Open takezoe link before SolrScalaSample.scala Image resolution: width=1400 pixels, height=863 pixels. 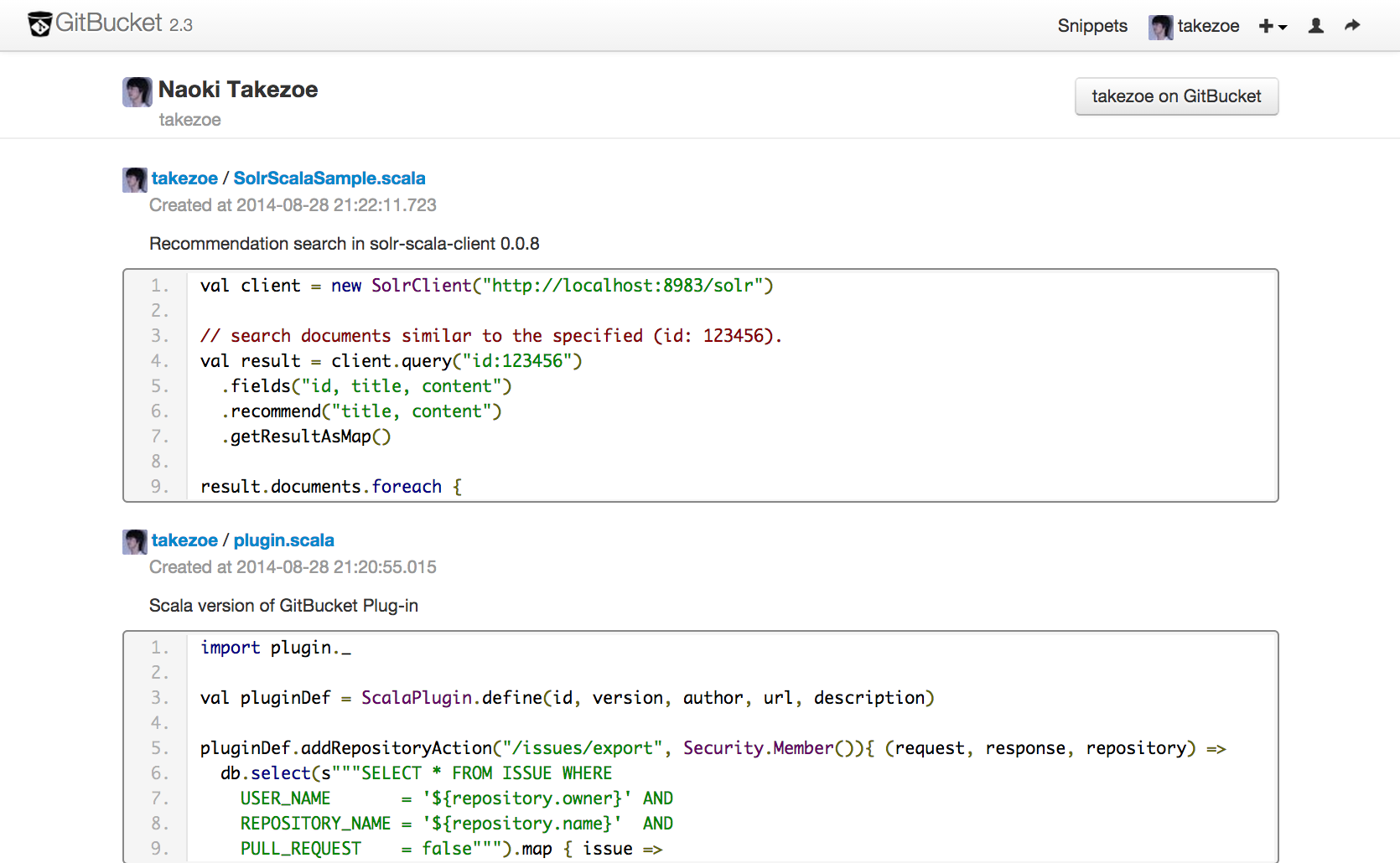[x=184, y=178]
